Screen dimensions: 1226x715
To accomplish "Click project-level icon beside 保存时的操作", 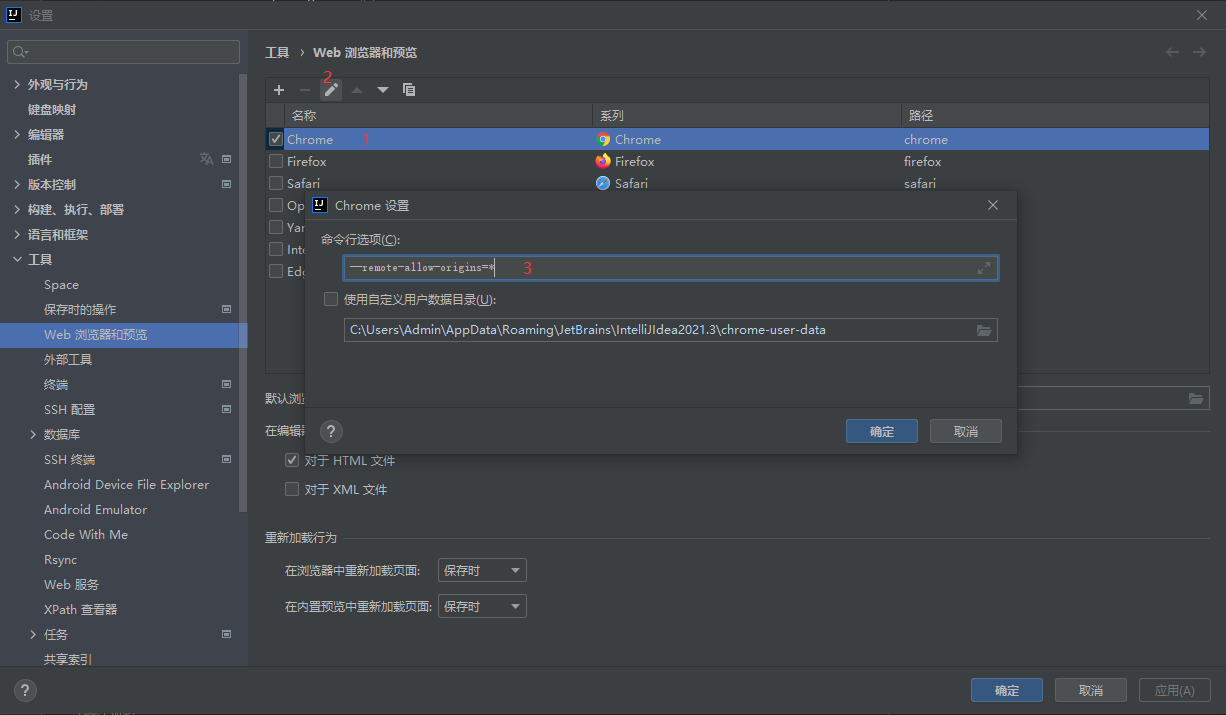I will point(227,309).
